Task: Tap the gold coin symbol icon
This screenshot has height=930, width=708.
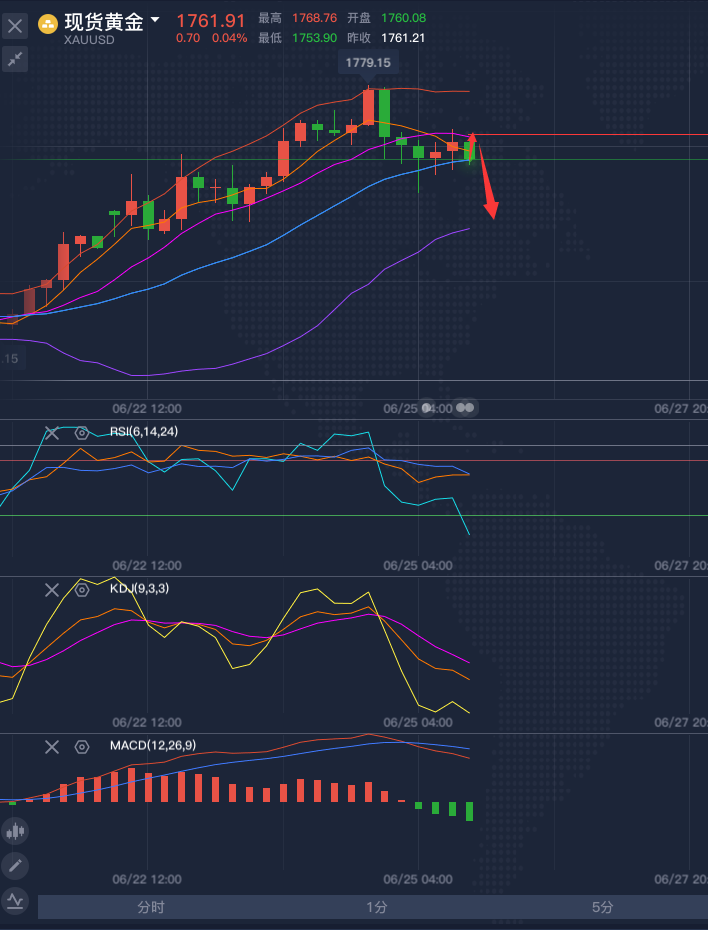Action: [47, 24]
